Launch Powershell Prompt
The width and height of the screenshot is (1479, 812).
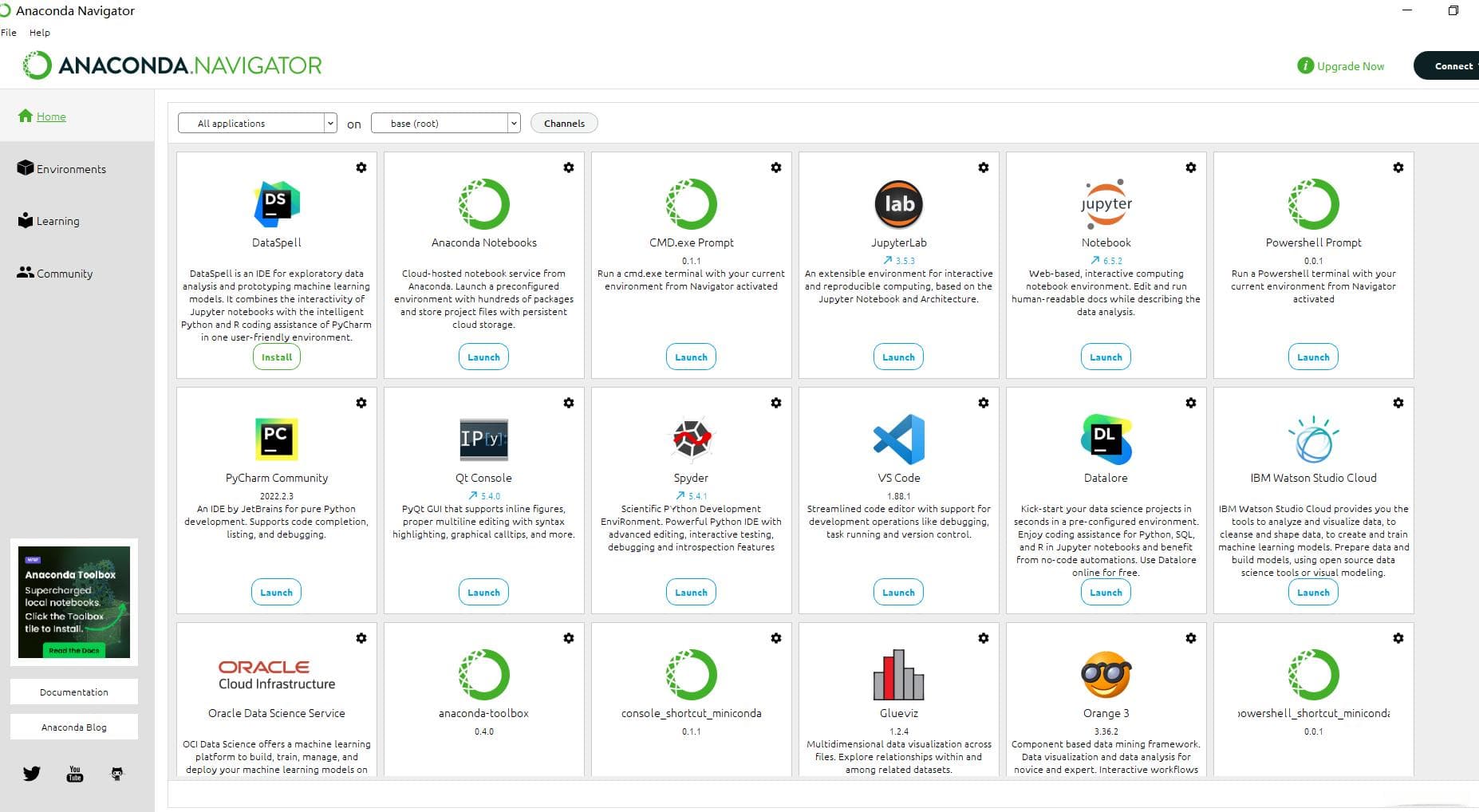(x=1313, y=357)
